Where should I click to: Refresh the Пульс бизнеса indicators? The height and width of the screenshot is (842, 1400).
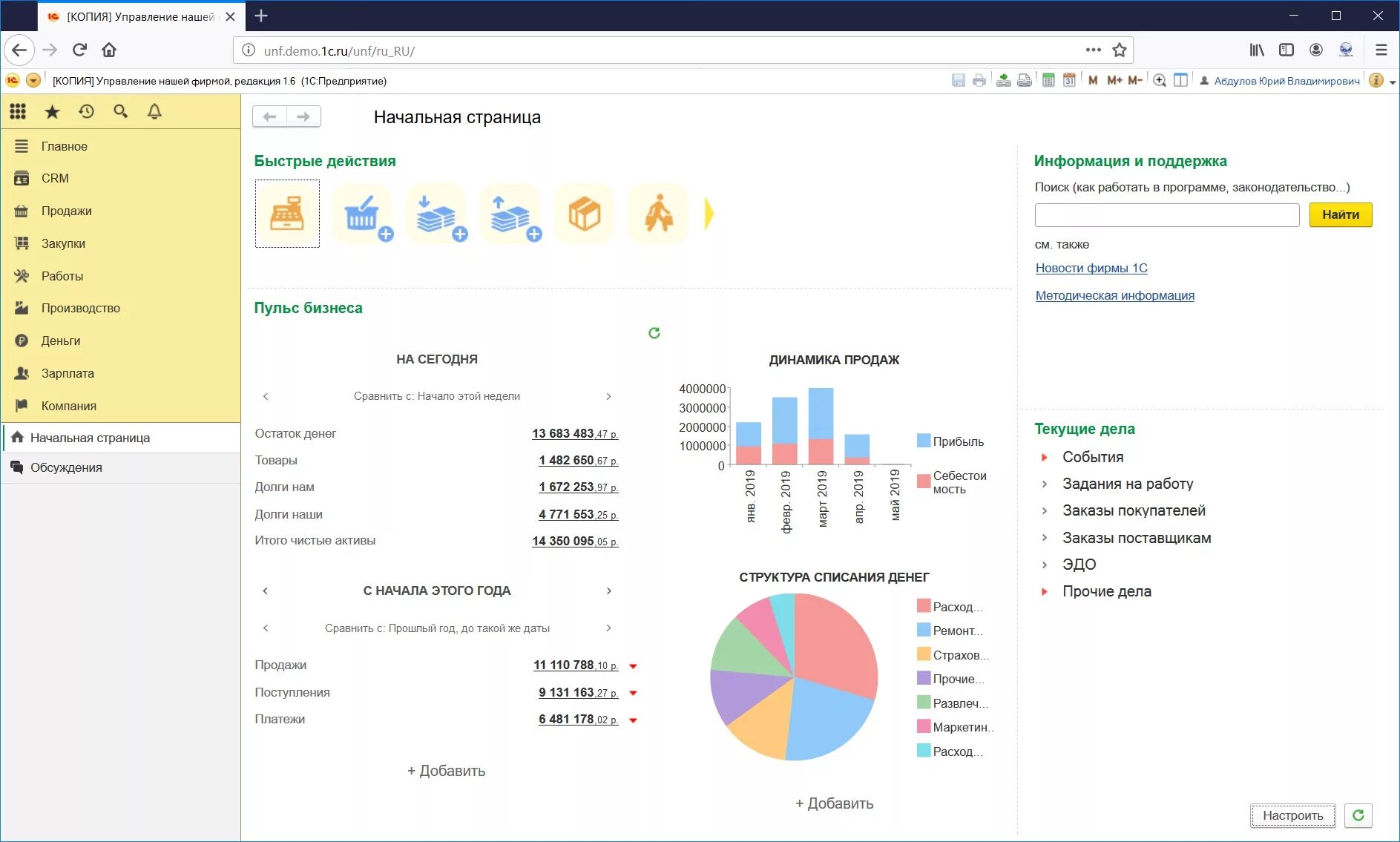(654, 333)
